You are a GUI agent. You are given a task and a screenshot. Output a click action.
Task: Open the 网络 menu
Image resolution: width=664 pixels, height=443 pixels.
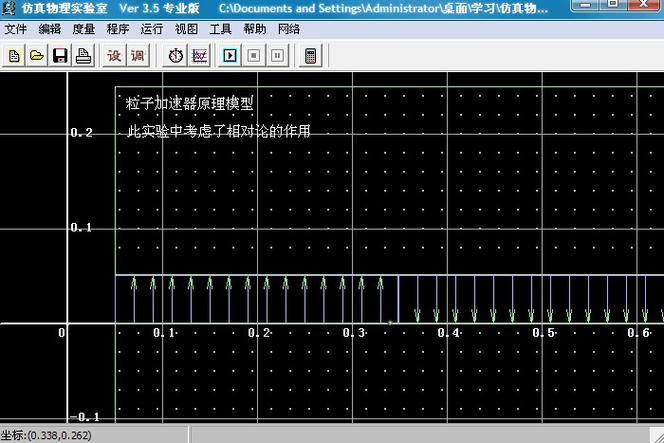coord(289,29)
